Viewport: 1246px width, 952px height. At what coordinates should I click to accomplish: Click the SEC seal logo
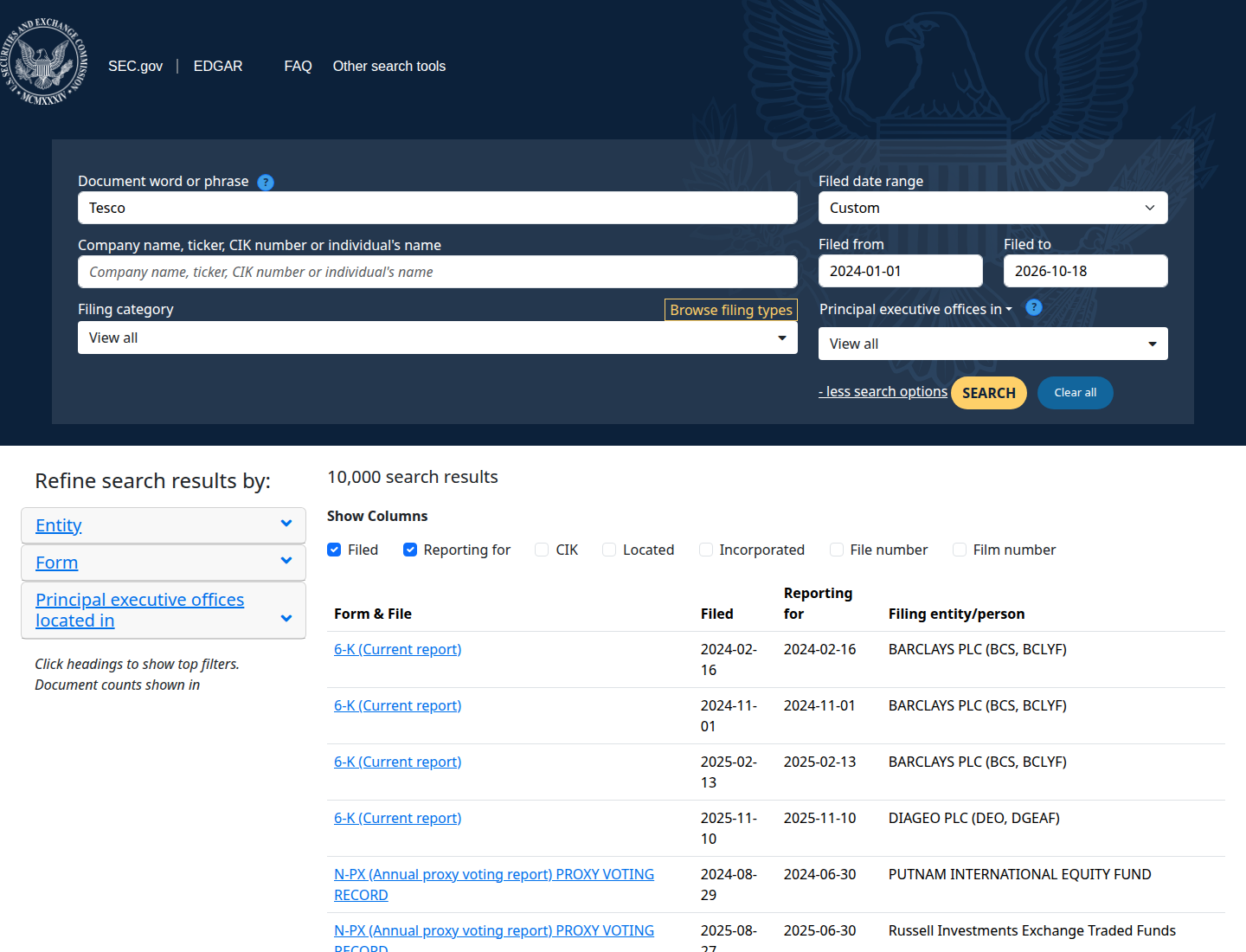click(44, 61)
